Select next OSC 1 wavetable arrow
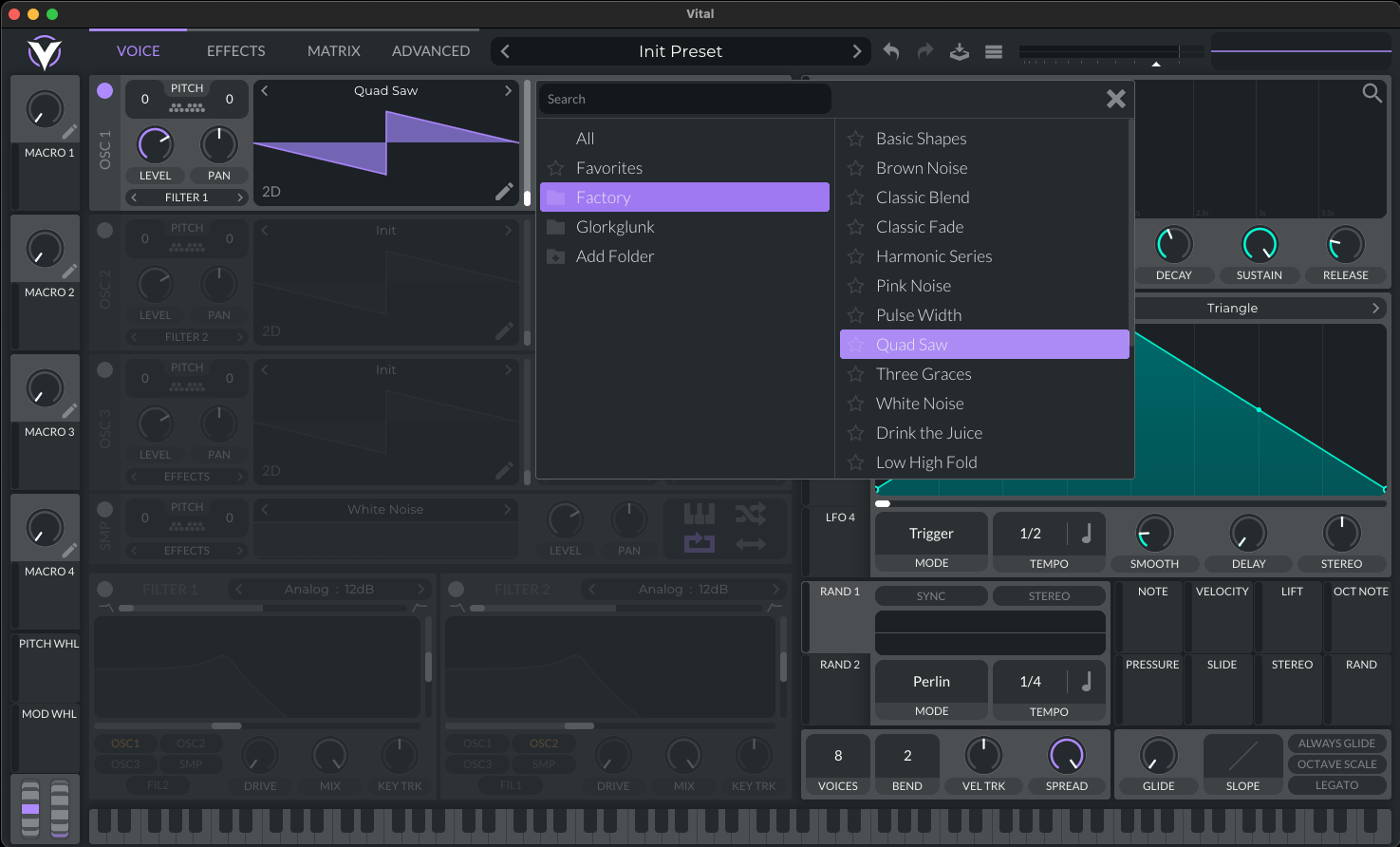1400x847 pixels. click(x=508, y=91)
